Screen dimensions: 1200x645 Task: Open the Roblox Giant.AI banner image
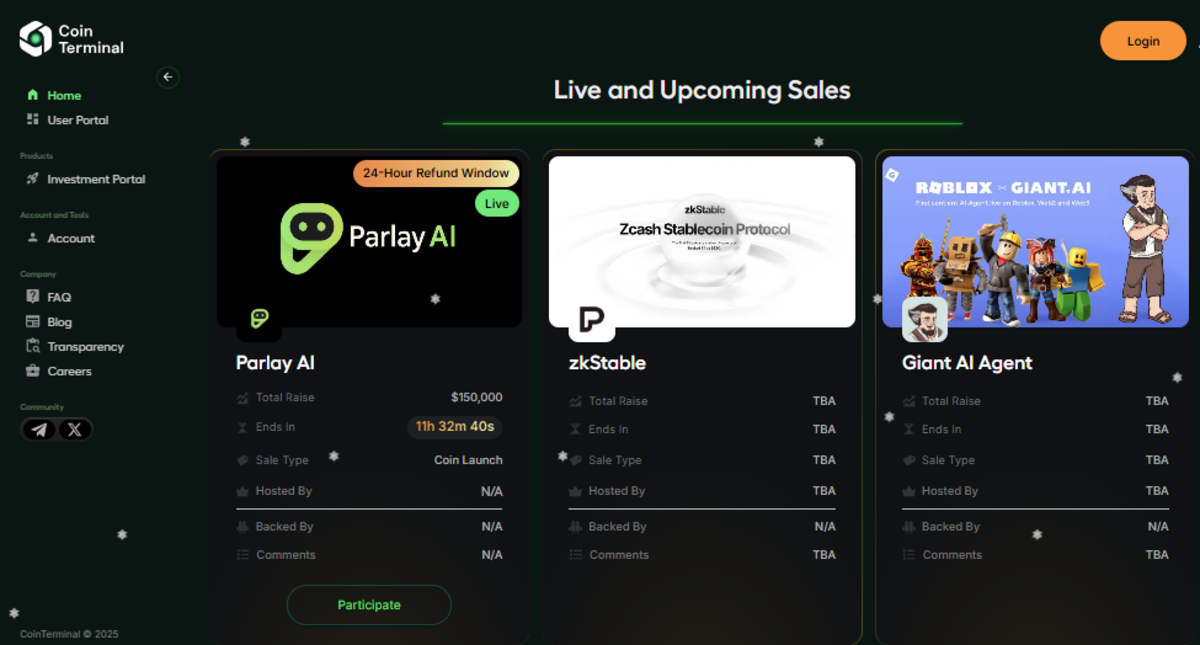point(1035,241)
